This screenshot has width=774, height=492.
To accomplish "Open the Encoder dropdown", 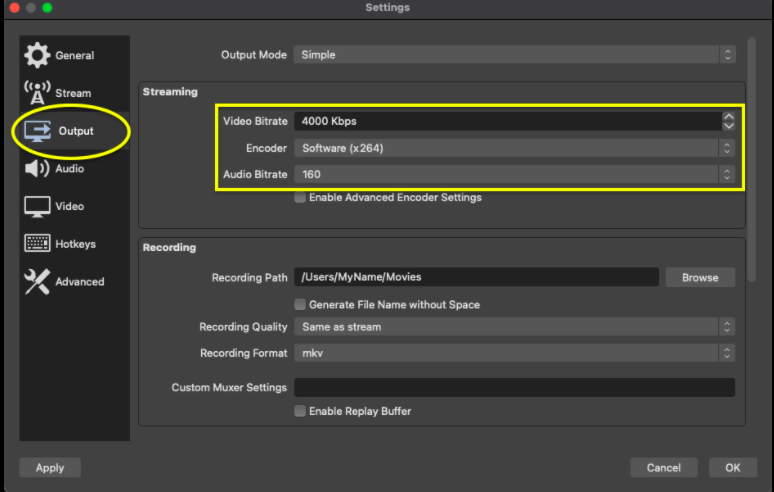I will coord(514,148).
